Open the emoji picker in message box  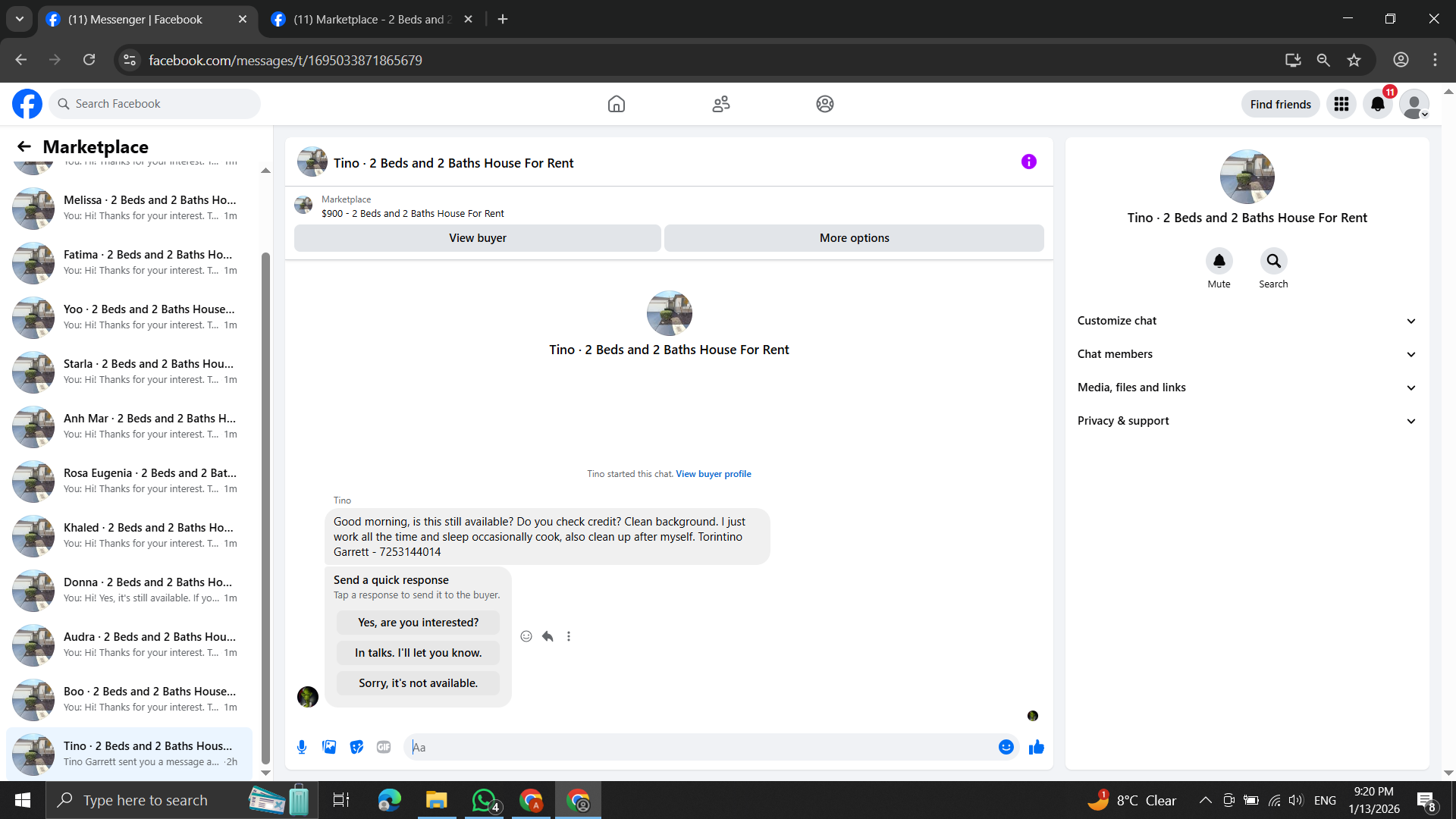click(1006, 747)
